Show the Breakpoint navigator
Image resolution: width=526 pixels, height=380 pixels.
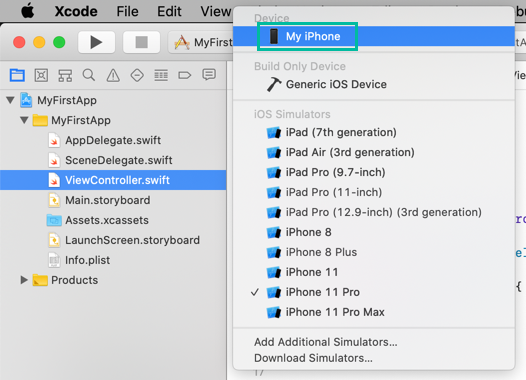185,75
